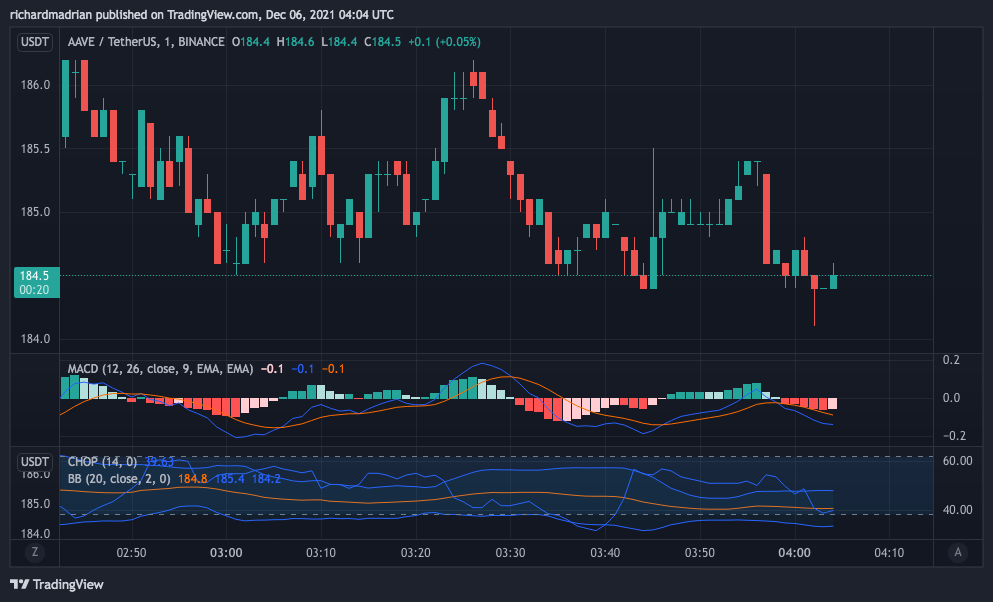Click the A auto-scale button

pyautogui.click(x=958, y=552)
